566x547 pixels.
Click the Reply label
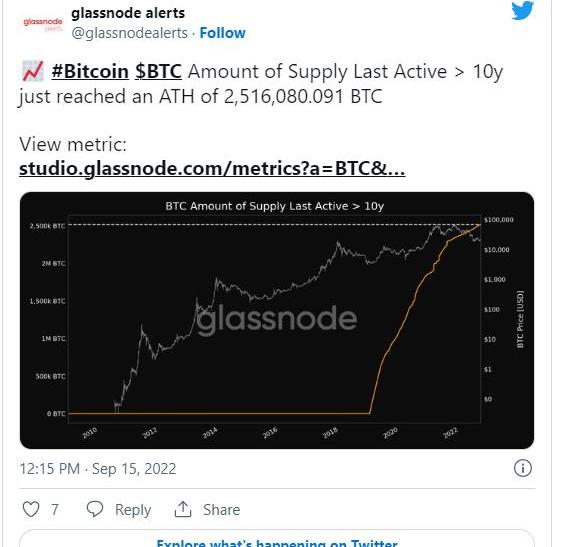[133, 509]
